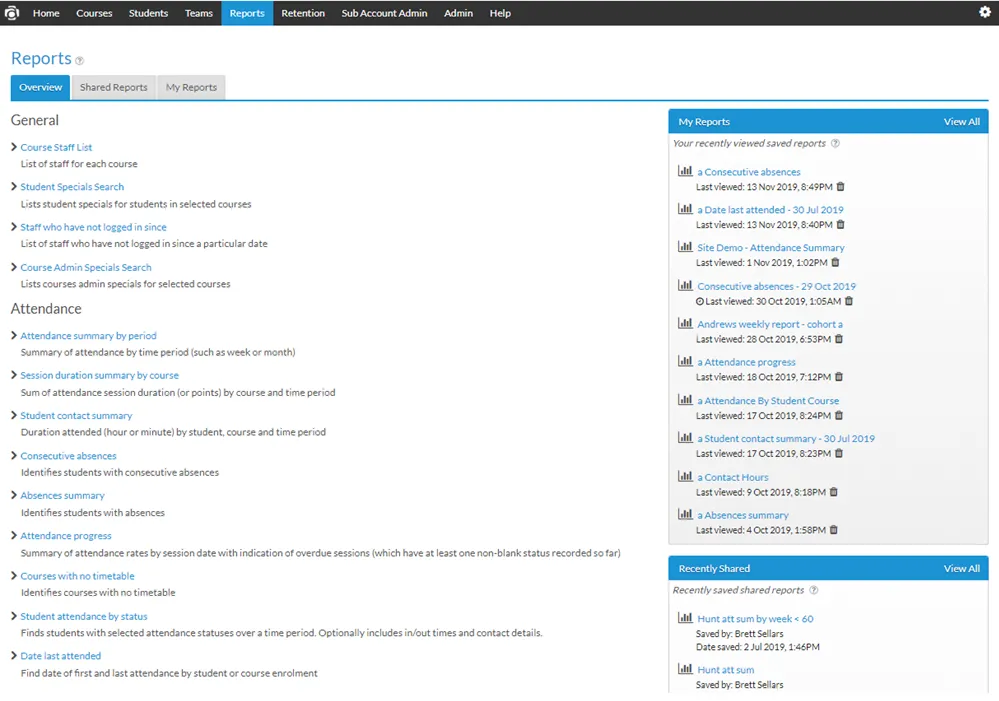Delete the 'a Attendance progress' saved report

[x=839, y=377]
